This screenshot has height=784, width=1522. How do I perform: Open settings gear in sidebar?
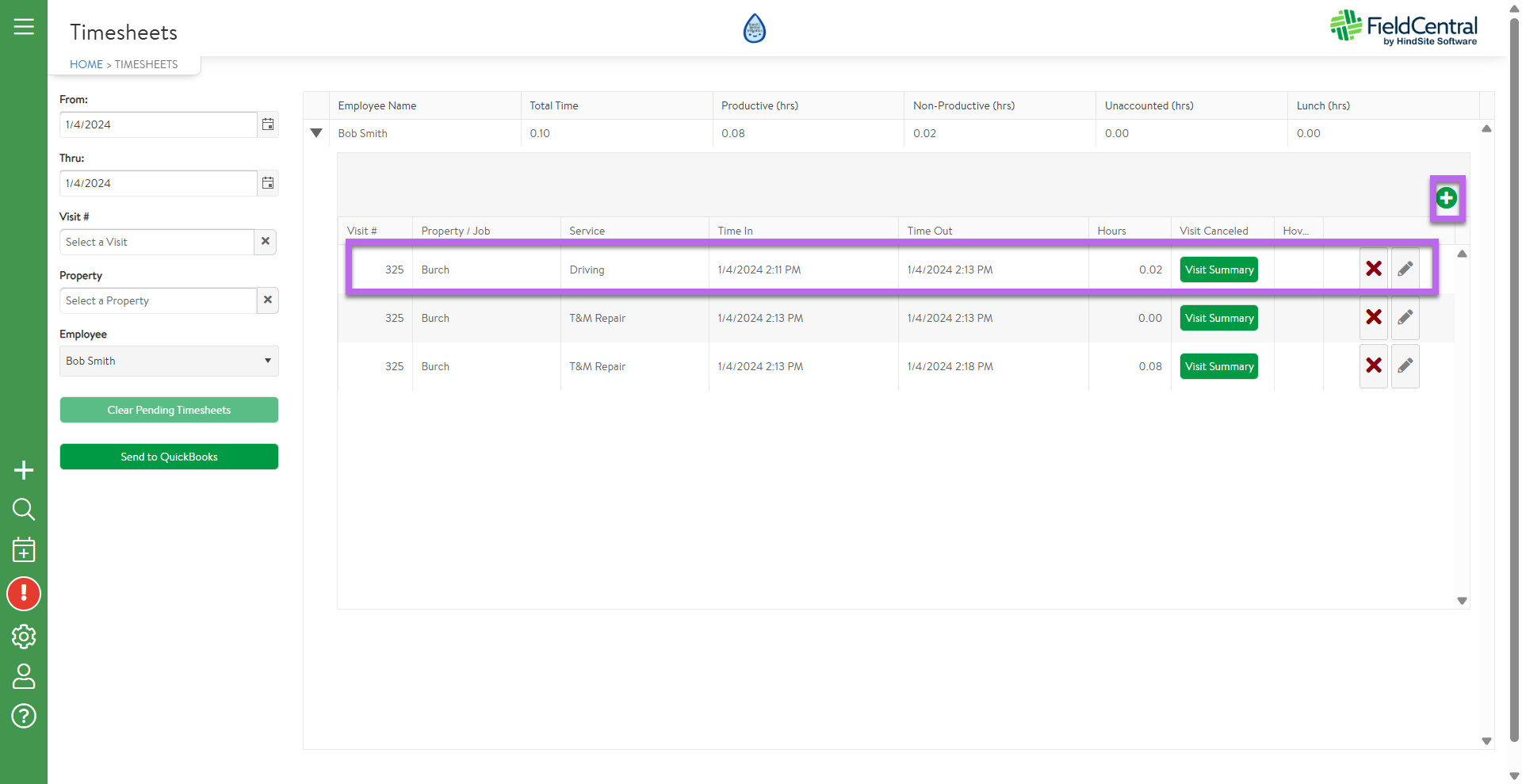(x=24, y=636)
